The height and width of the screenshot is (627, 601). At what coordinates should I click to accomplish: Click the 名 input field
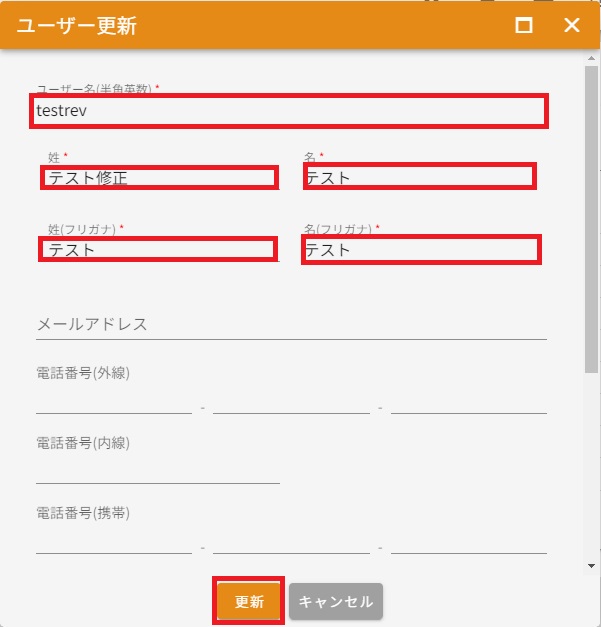click(419, 177)
